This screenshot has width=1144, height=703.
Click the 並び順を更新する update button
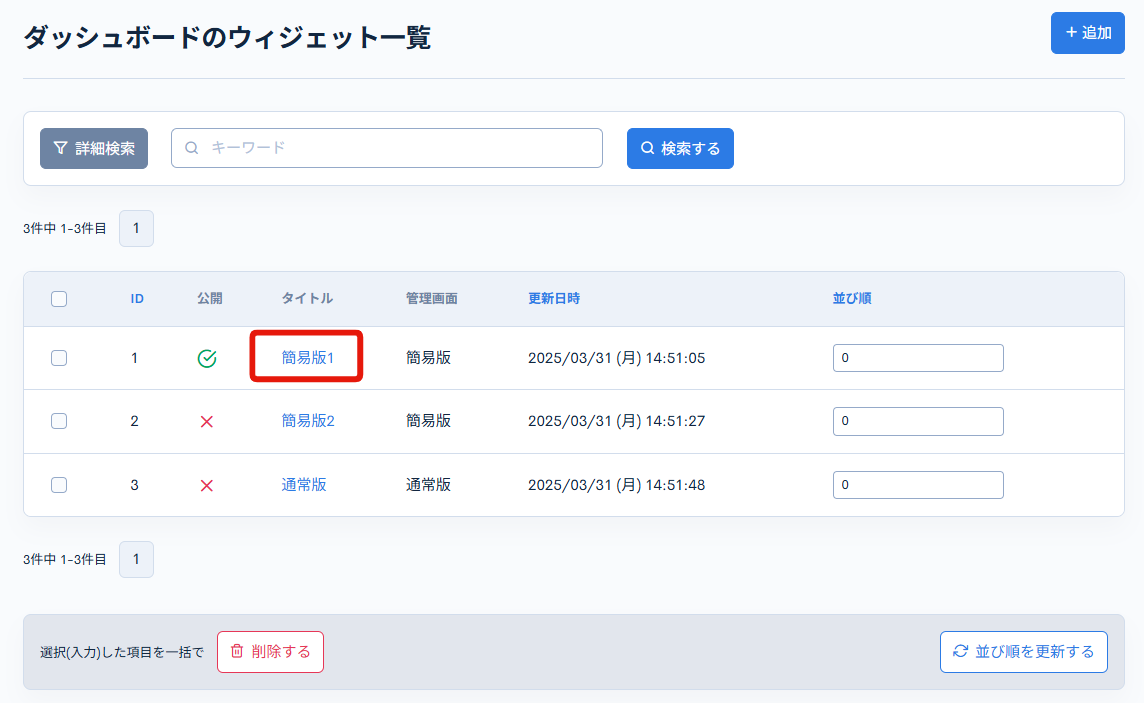coord(1023,651)
